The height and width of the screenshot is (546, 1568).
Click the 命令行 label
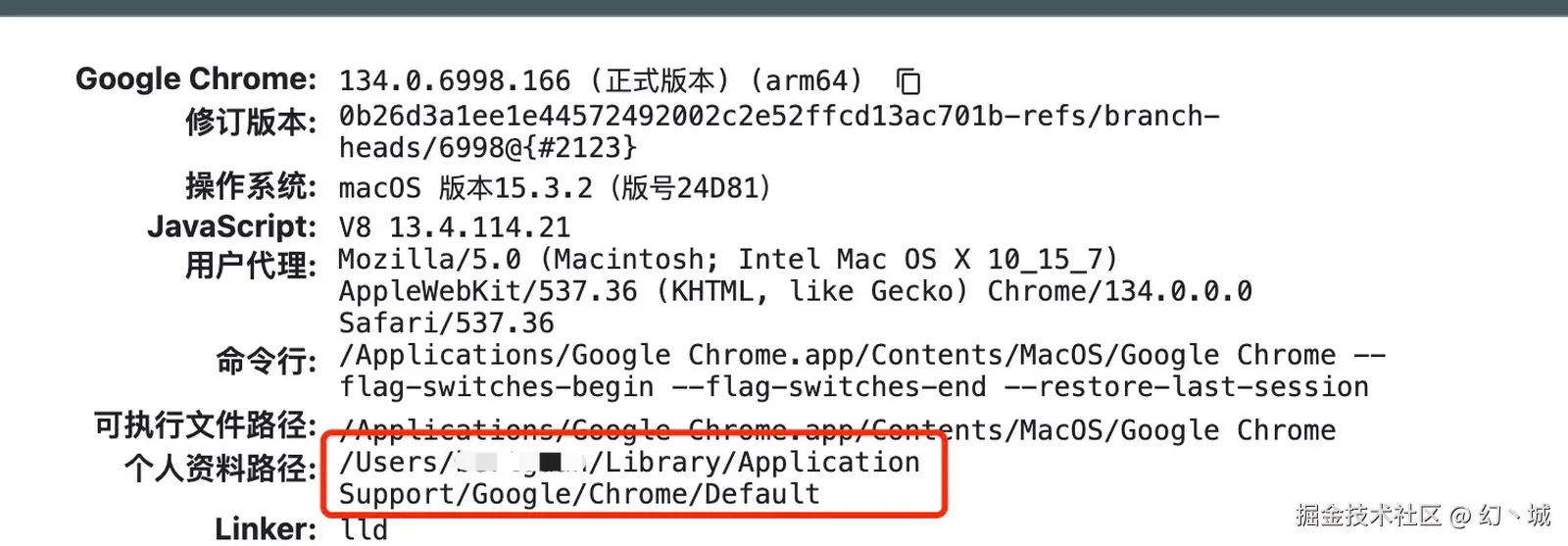267,362
